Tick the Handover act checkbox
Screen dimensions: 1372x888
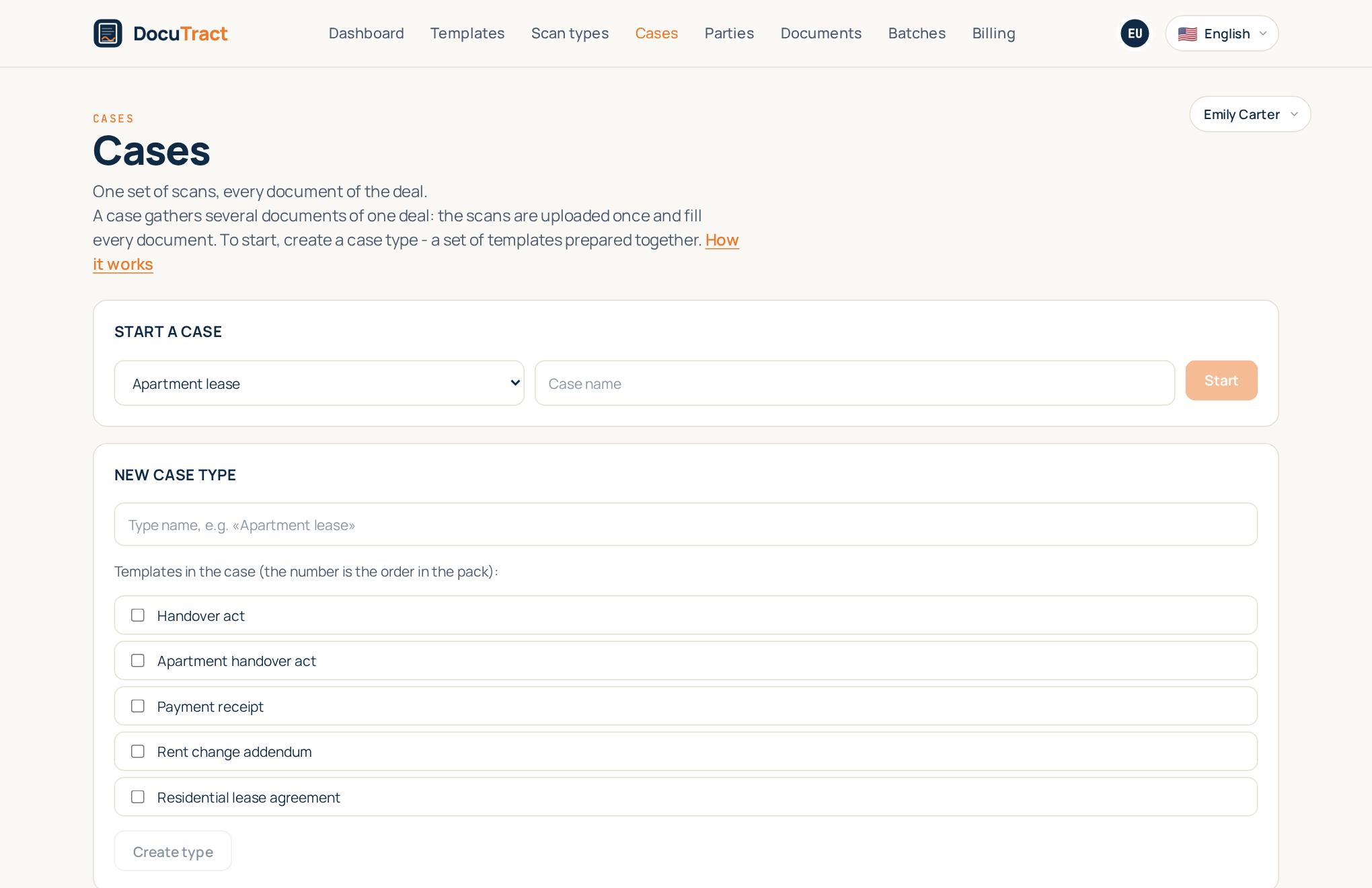click(x=138, y=616)
